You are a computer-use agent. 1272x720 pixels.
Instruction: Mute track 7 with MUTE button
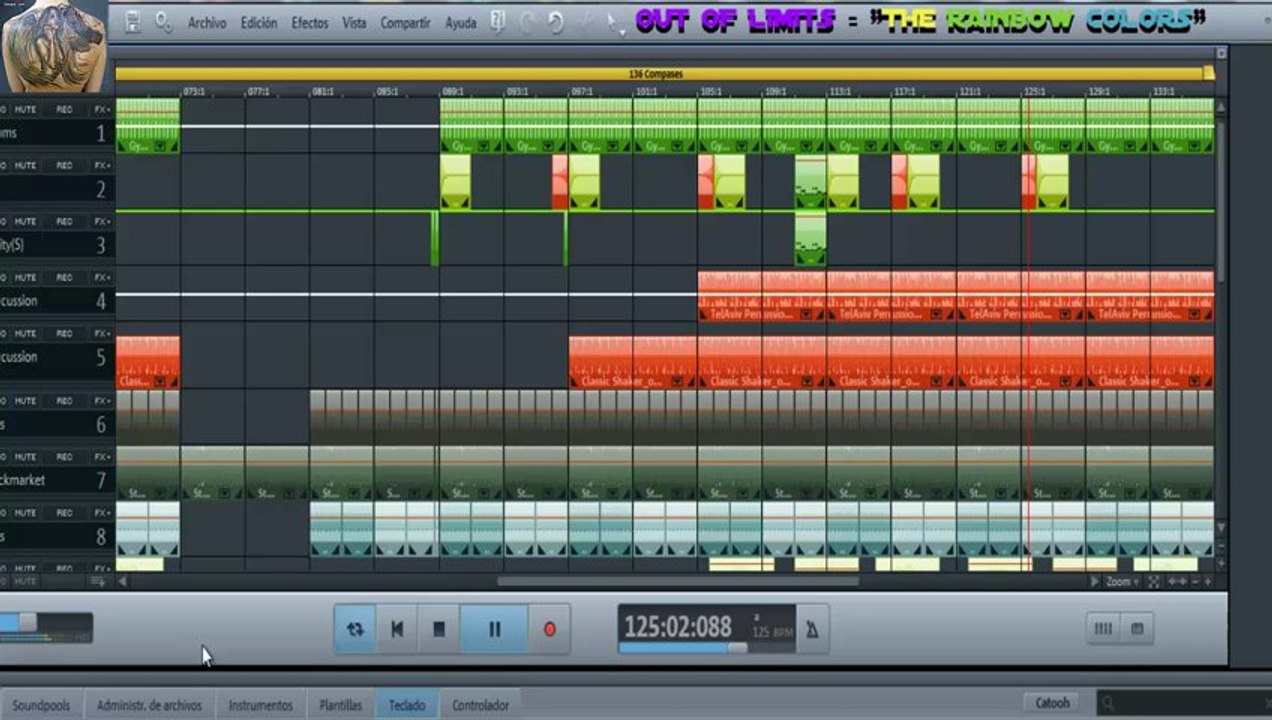pyautogui.click(x=25, y=456)
